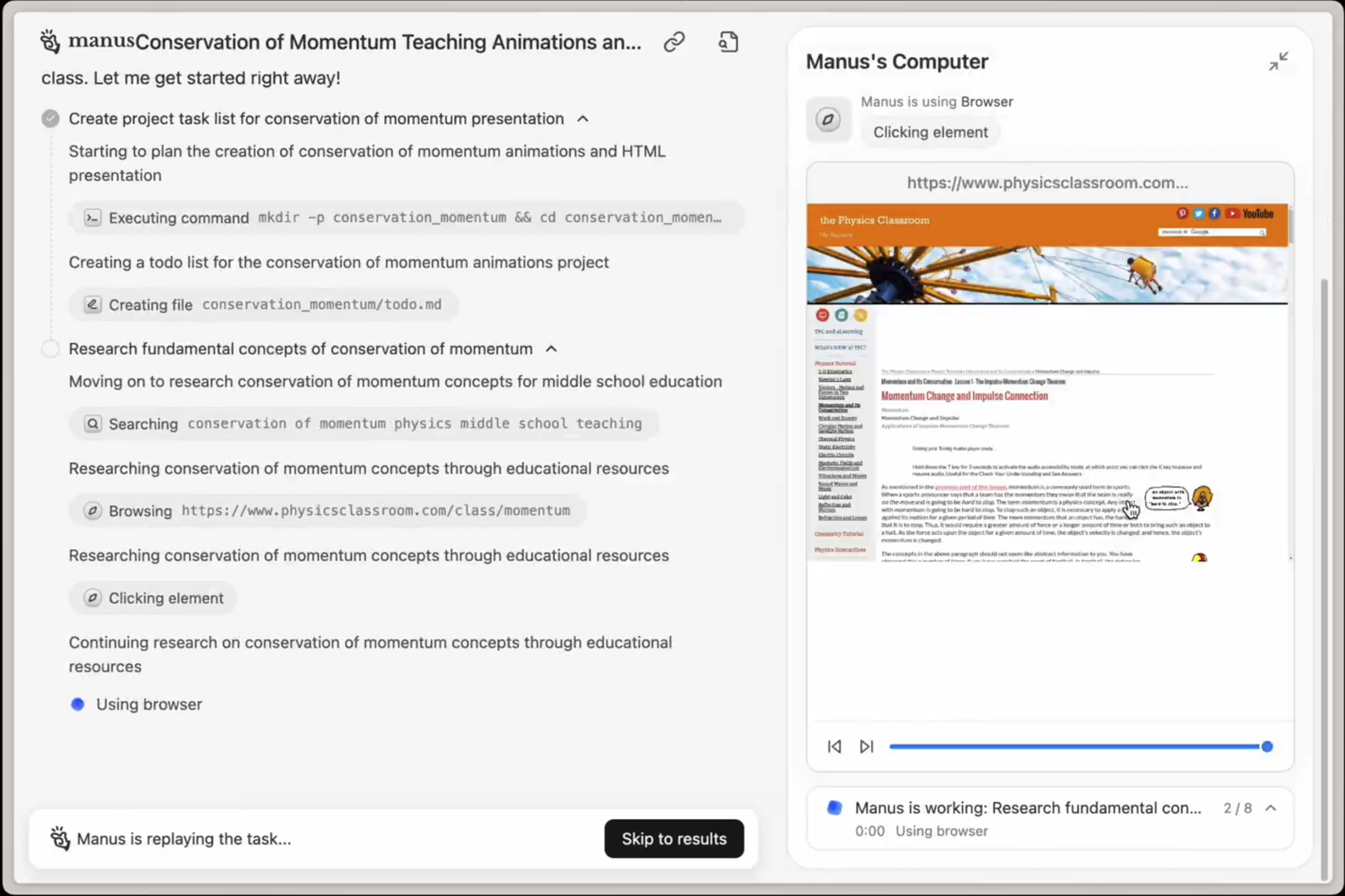Open the Creating file todo.md step

(x=263, y=305)
